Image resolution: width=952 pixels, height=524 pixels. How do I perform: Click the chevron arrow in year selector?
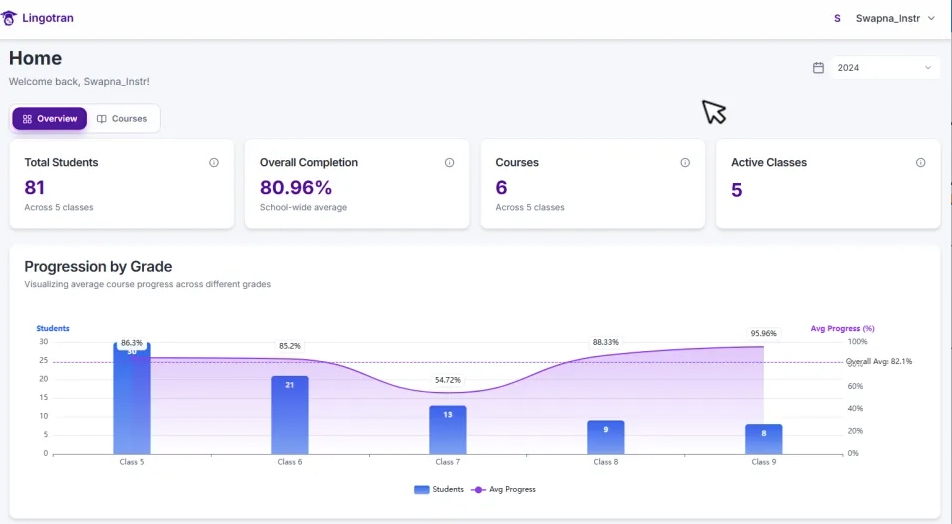tap(927, 68)
